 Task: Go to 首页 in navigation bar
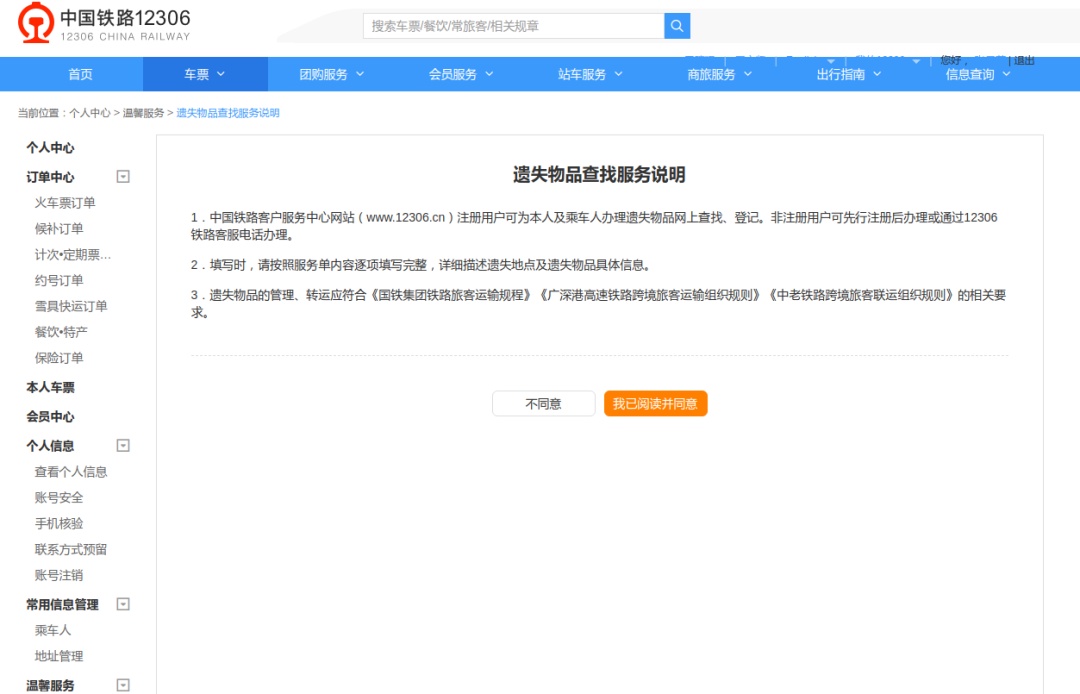[x=80, y=74]
